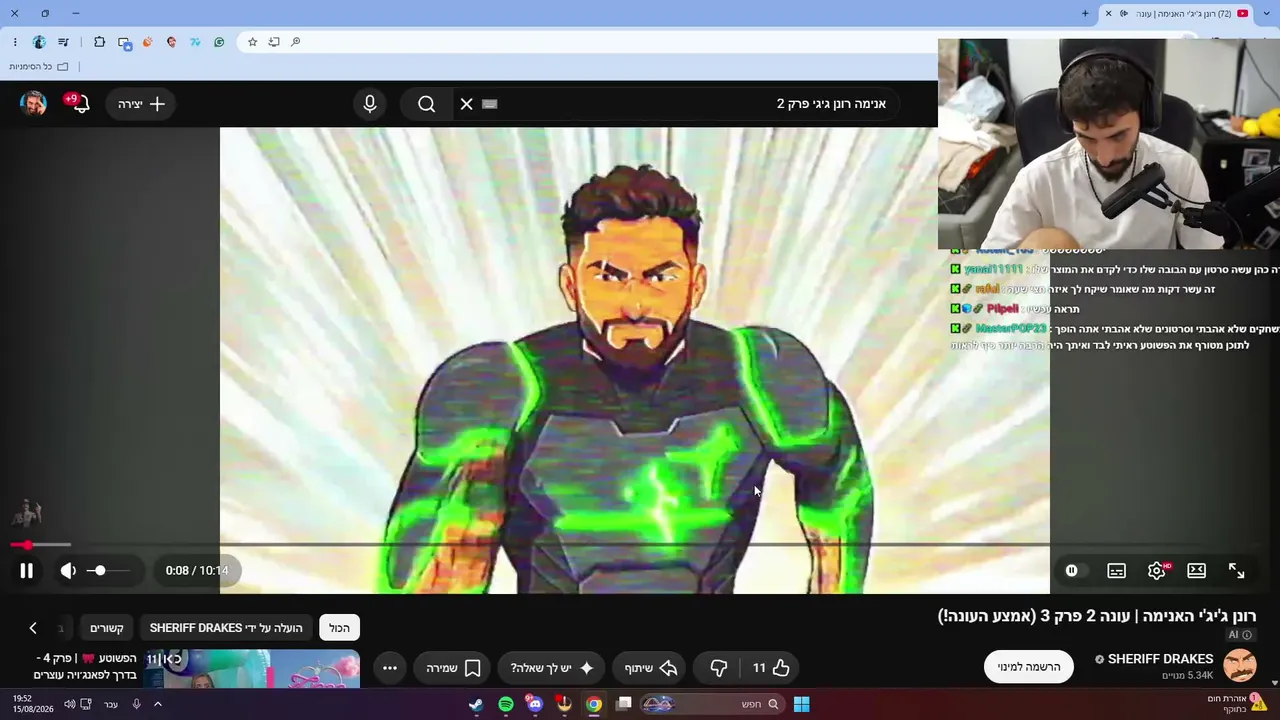The height and width of the screenshot is (720, 1280).
Task: Select the הכול filter chip
Action: [x=340, y=628]
